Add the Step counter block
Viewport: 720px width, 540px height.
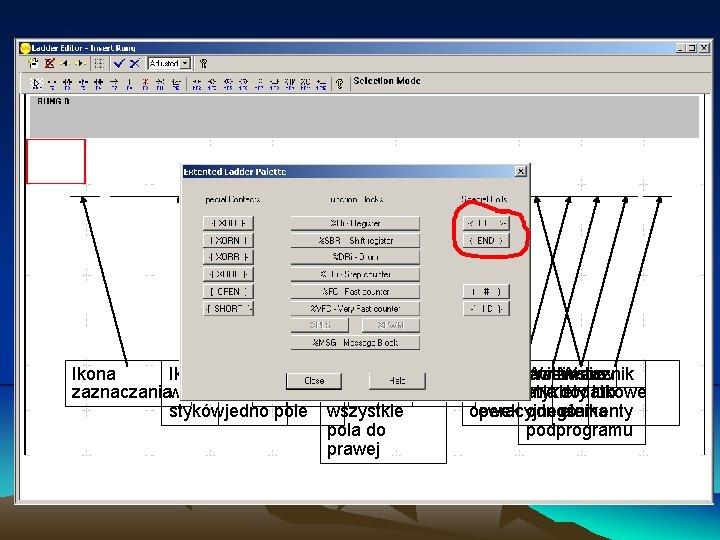click(x=355, y=274)
